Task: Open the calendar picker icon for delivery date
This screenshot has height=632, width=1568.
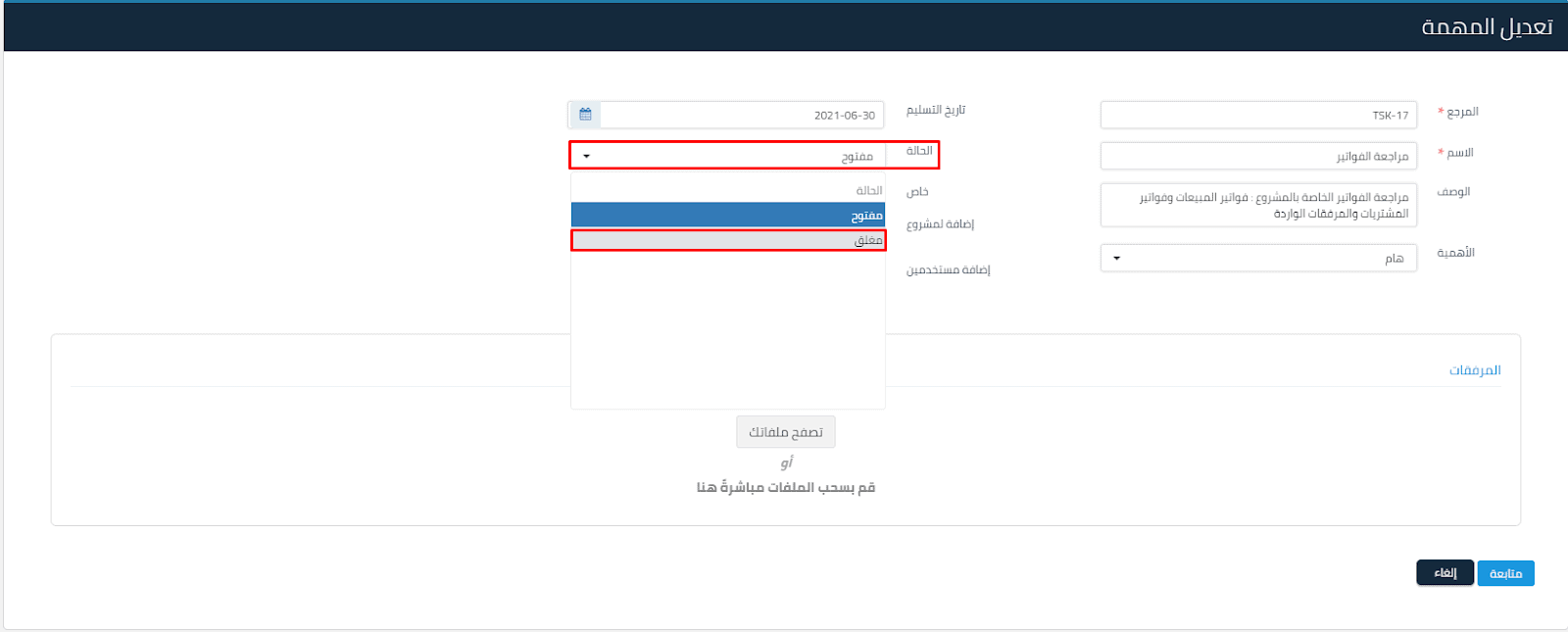Action: tap(585, 115)
